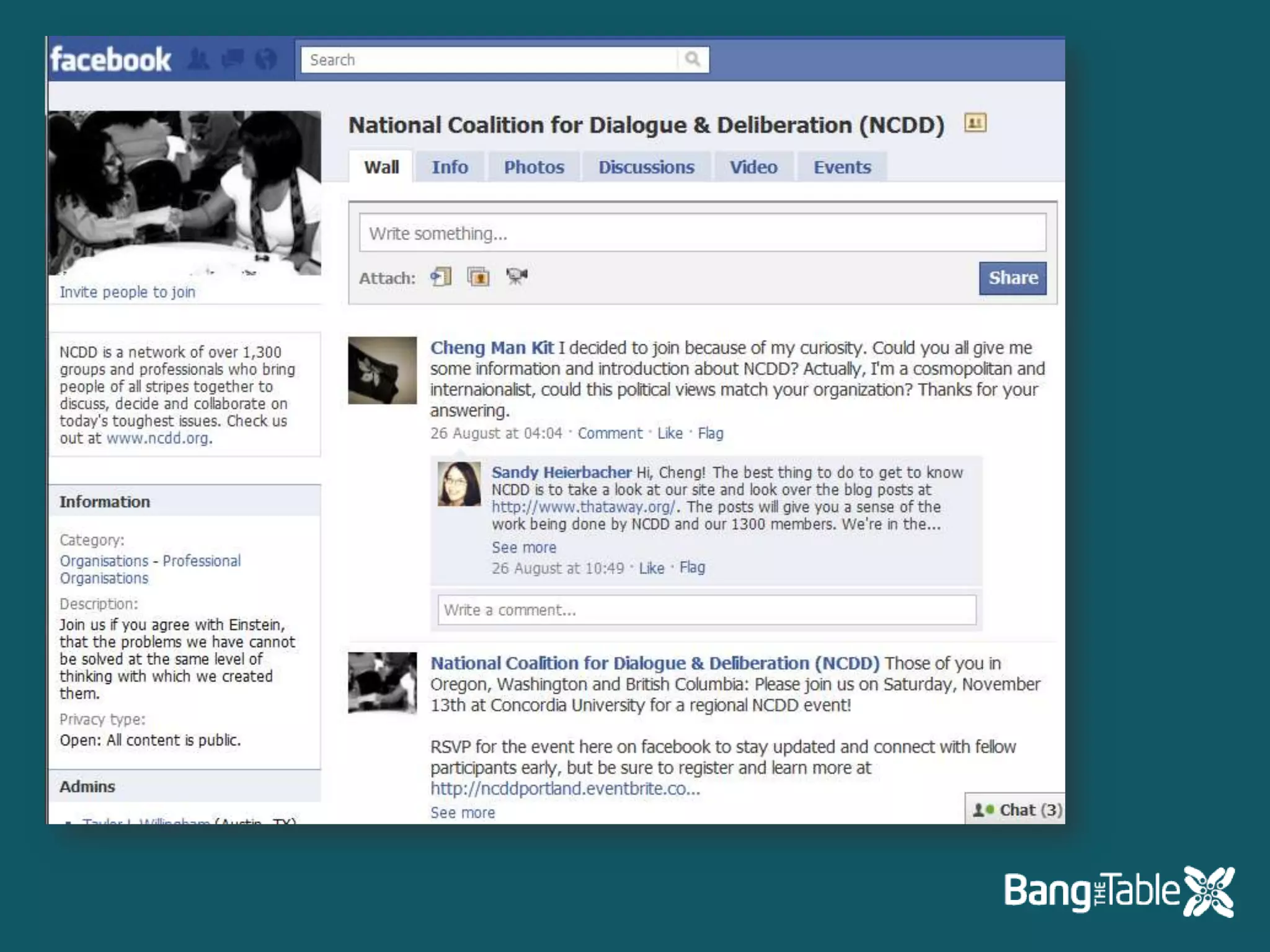Click the search magnifier button
Viewport: 1270px width, 952px height.
pyautogui.click(x=693, y=59)
